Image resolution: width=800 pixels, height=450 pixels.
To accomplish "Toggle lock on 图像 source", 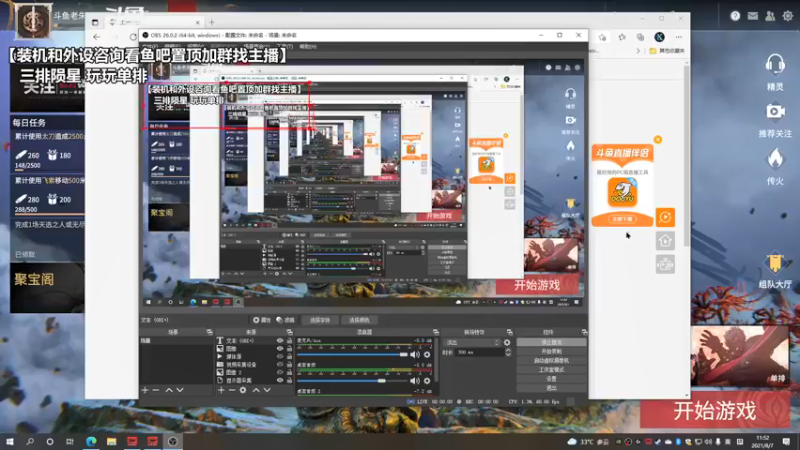I will tap(289, 348).
